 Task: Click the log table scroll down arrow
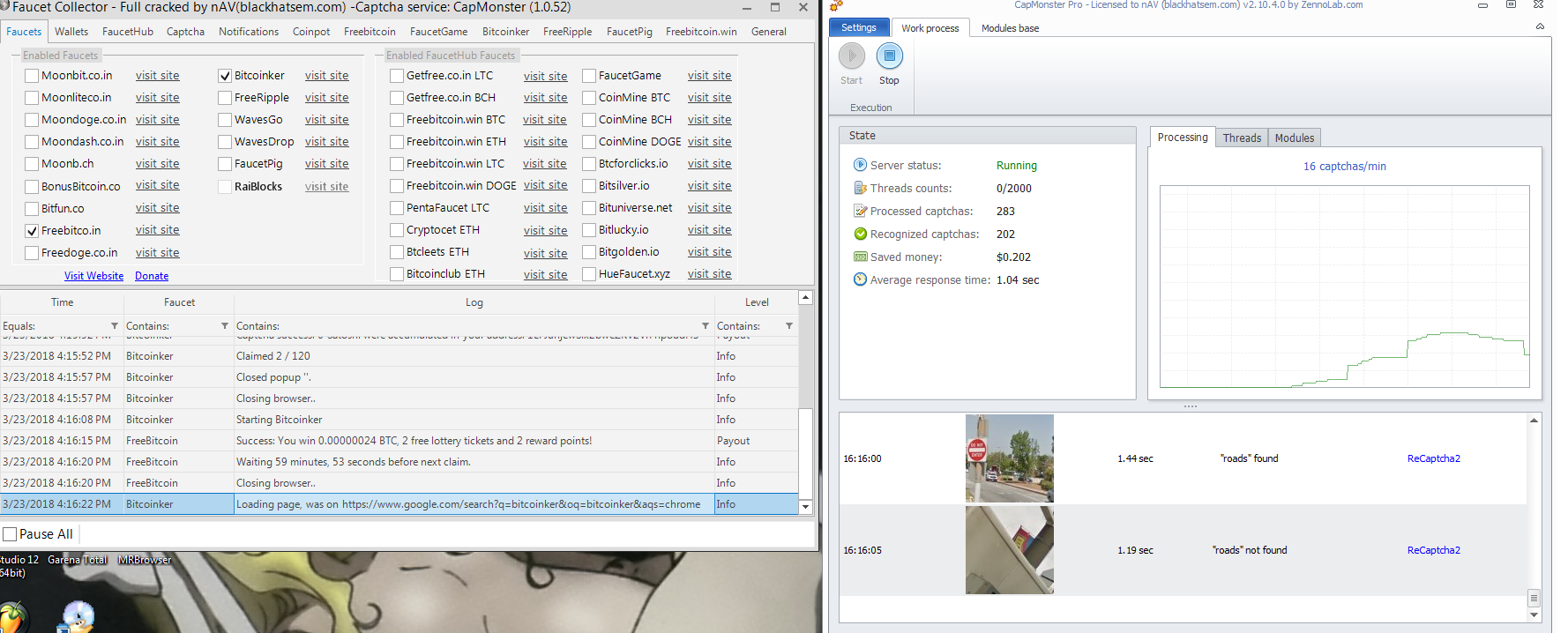pyautogui.click(x=805, y=507)
